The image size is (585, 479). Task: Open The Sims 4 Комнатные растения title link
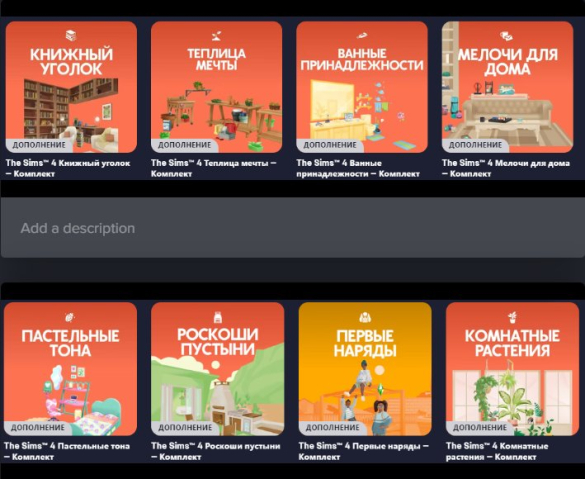click(497, 451)
